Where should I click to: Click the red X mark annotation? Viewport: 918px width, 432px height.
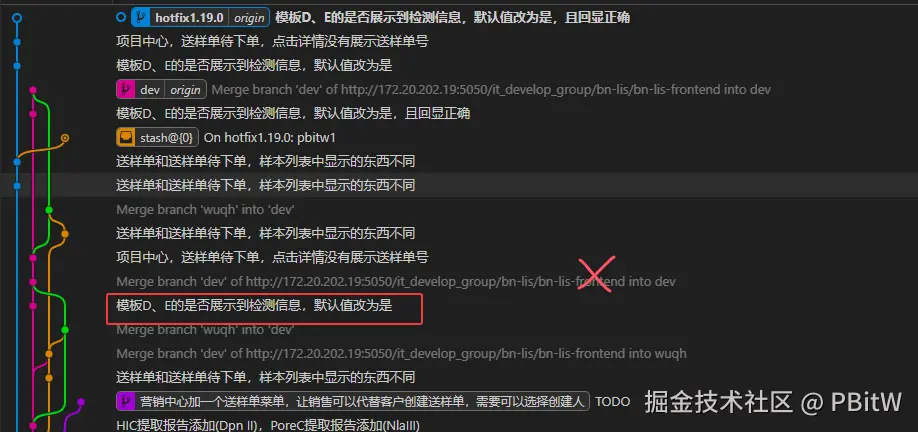click(x=596, y=274)
